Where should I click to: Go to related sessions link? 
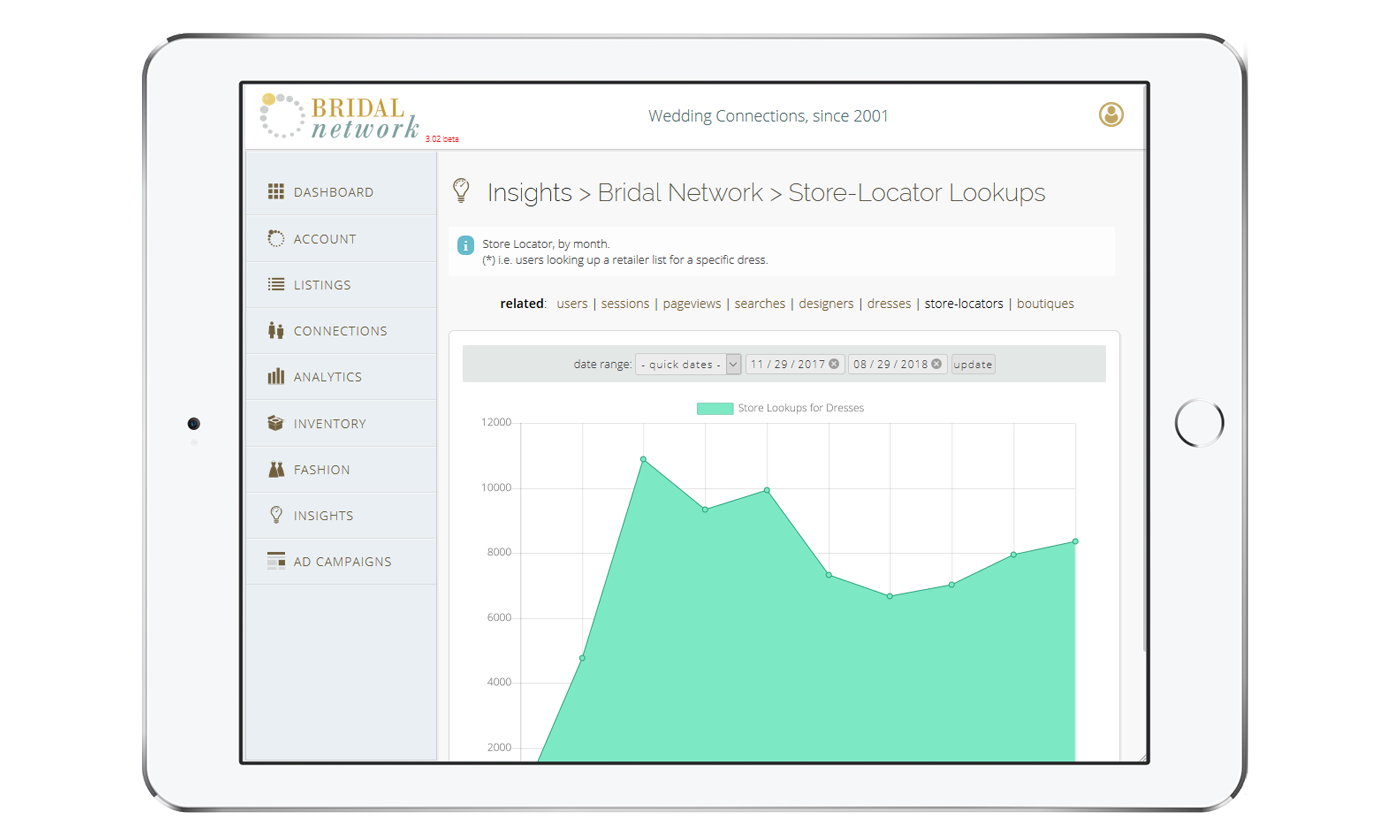(x=625, y=304)
